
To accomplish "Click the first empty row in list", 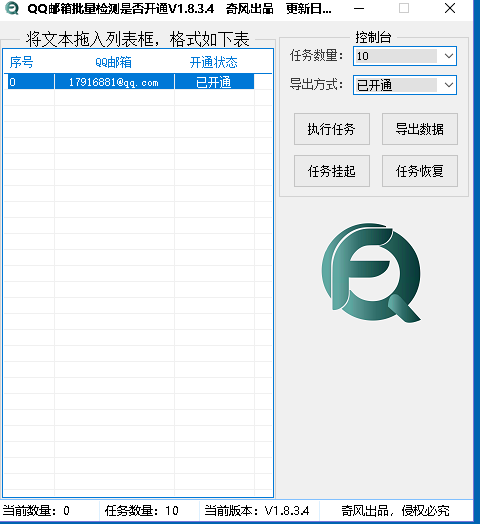I will (x=138, y=98).
